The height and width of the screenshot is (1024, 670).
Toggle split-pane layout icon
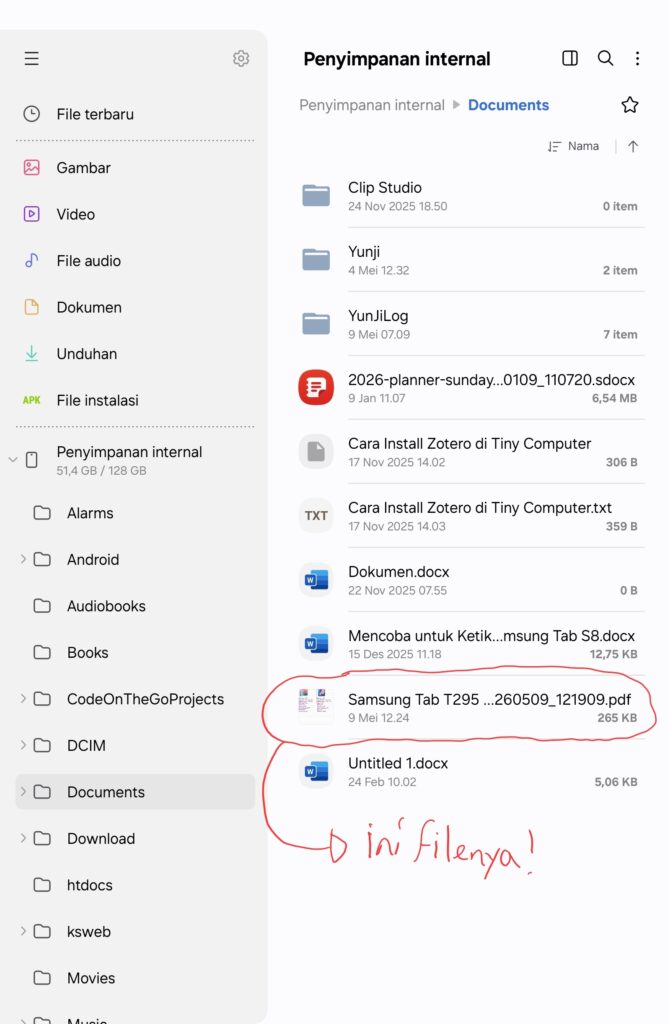coord(570,59)
